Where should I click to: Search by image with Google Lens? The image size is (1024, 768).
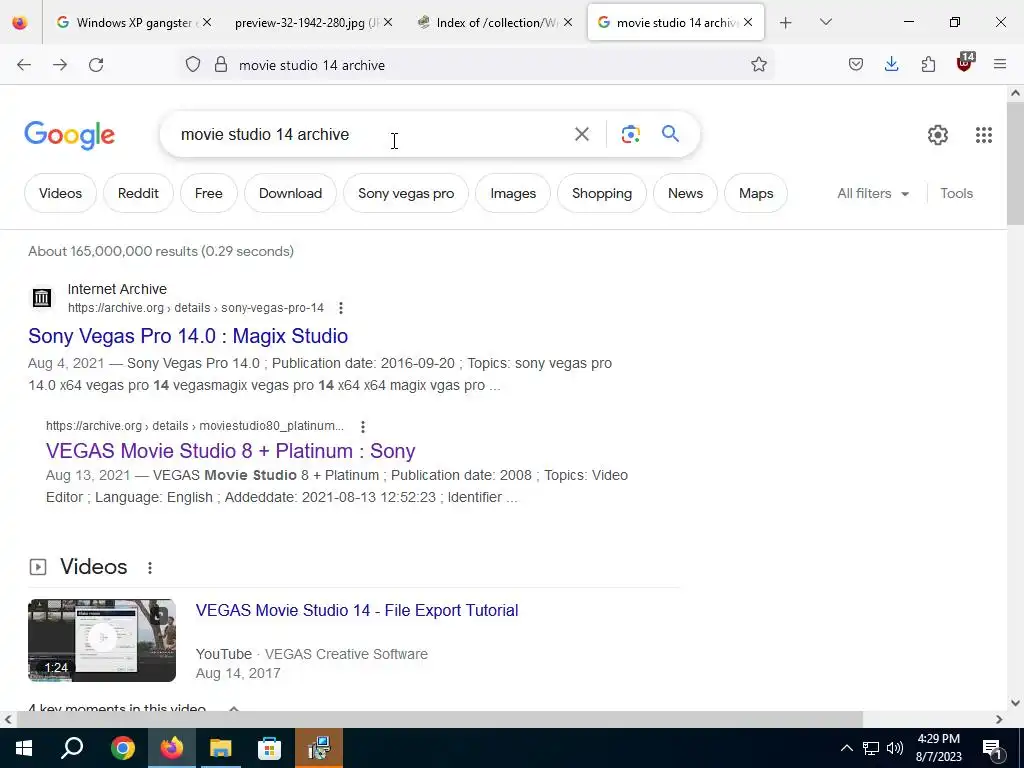click(x=630, y=135)
